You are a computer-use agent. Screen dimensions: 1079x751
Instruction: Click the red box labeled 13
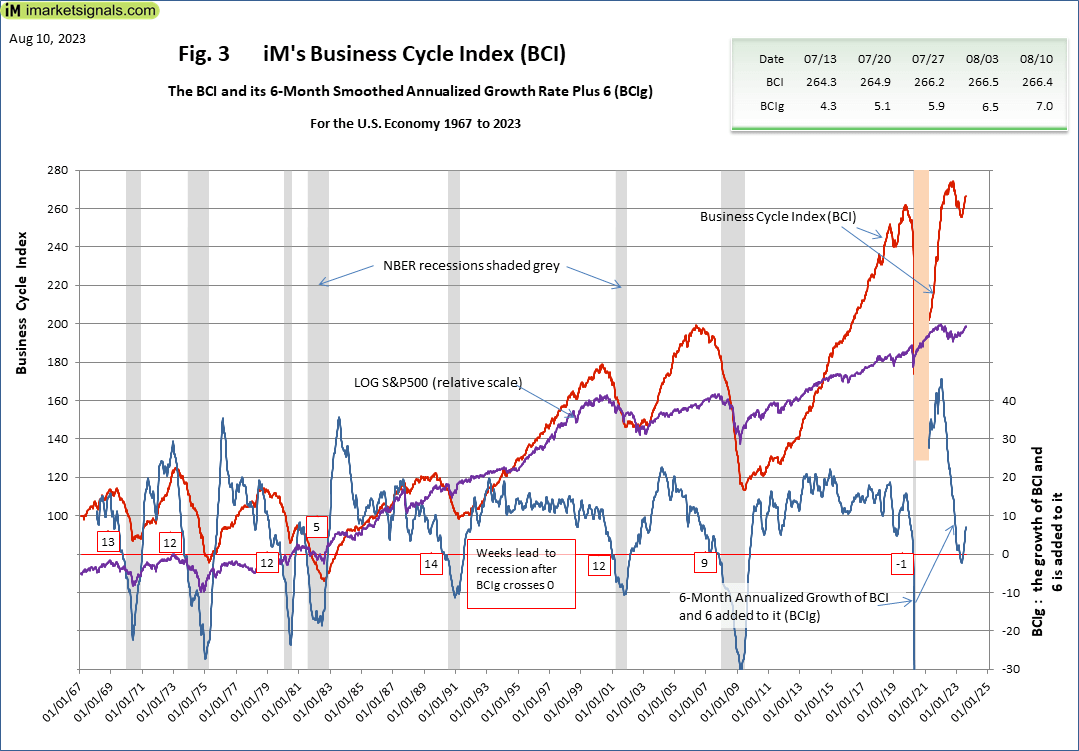[x=108, y=541]
